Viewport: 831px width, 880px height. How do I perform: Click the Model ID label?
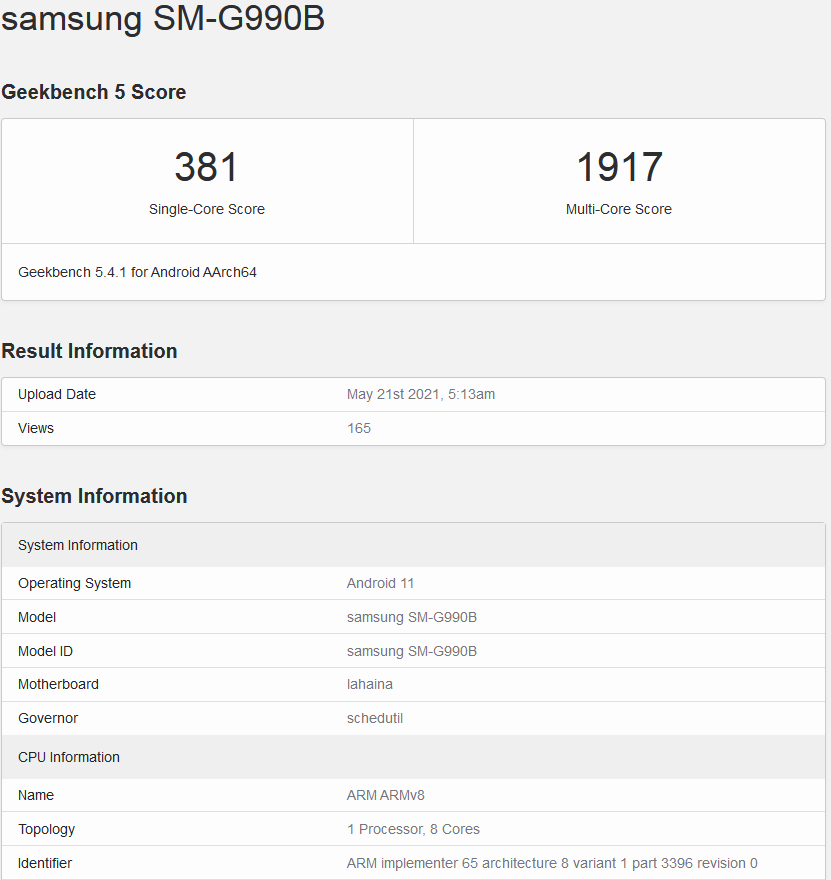tap(45, 651)
